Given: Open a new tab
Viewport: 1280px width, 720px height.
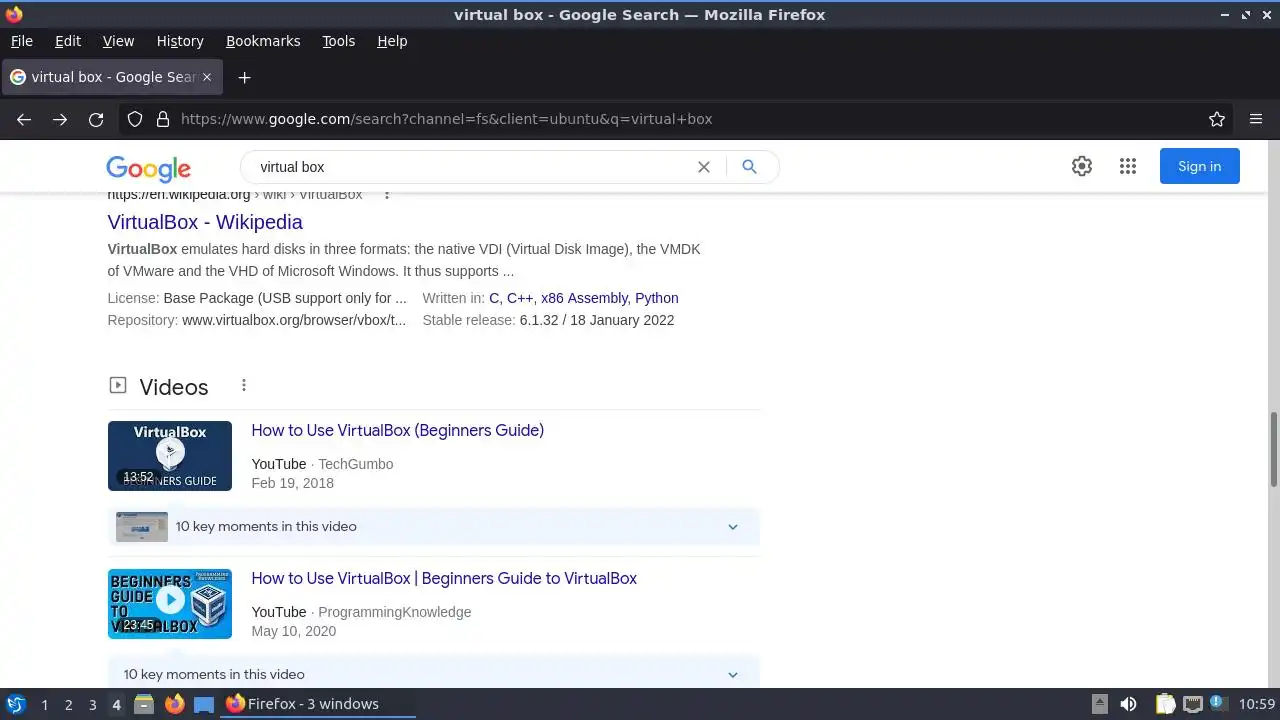Looking at the screenshot, I should point(244,77).
